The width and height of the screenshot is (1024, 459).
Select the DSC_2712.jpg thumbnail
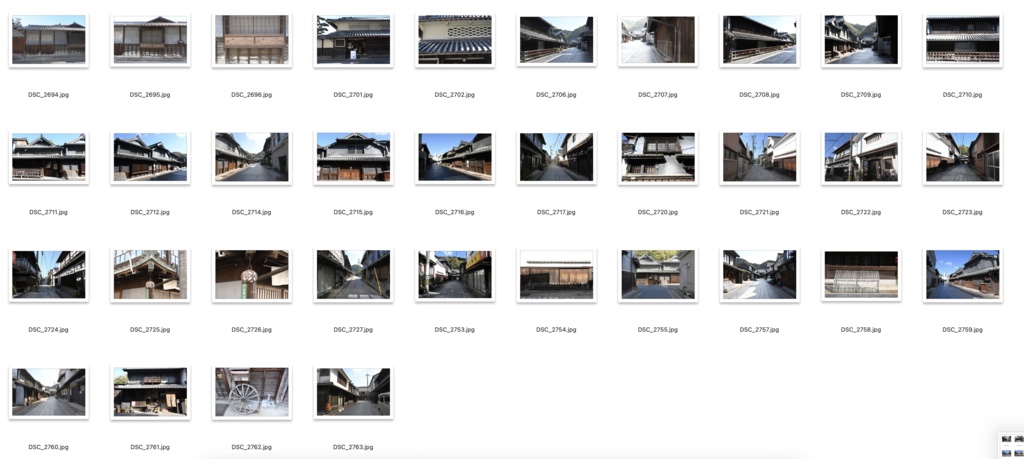click(x=150, y=157)
